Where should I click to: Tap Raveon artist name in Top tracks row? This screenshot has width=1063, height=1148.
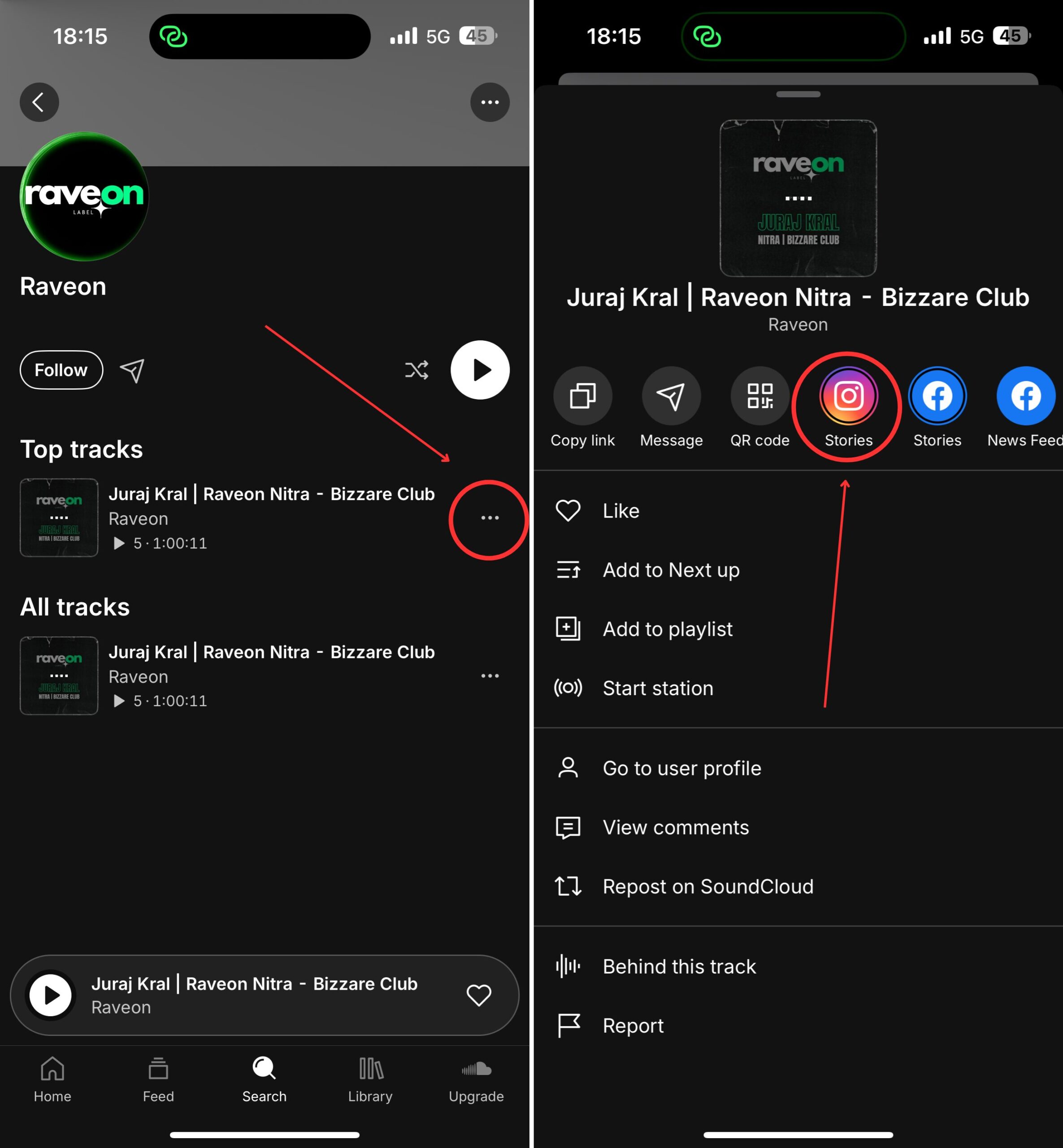139,519
